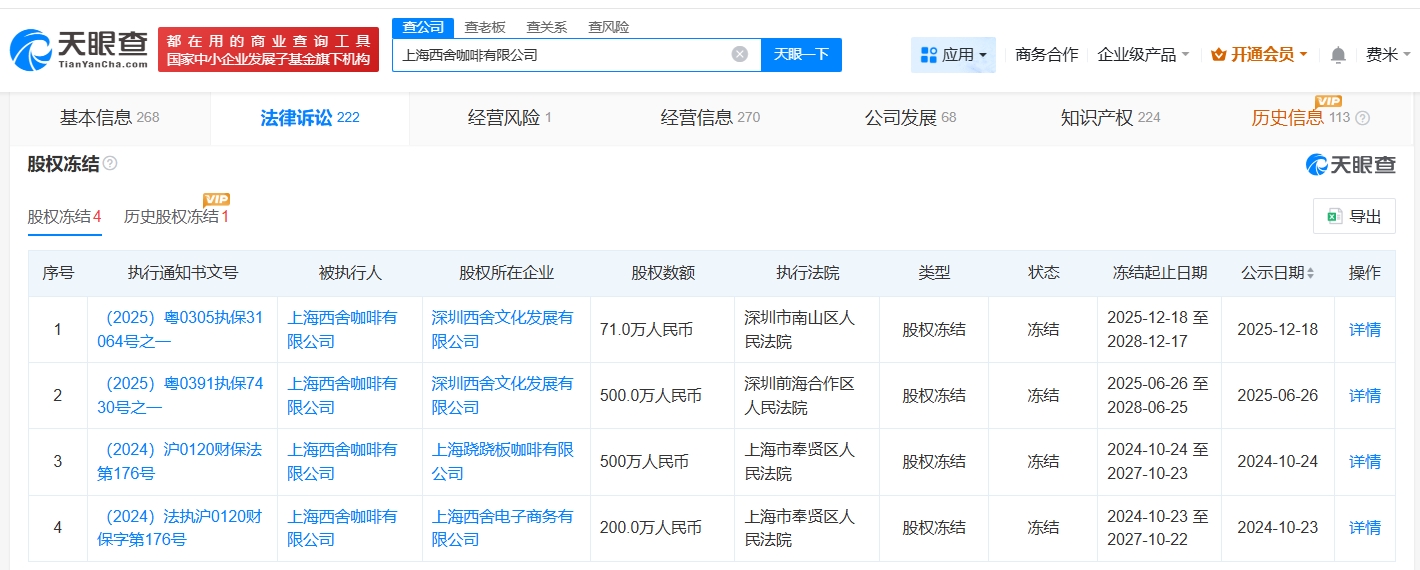1420x570 pixels.
Task: Select the 查关系 search tab
Action: pos(546,27)
